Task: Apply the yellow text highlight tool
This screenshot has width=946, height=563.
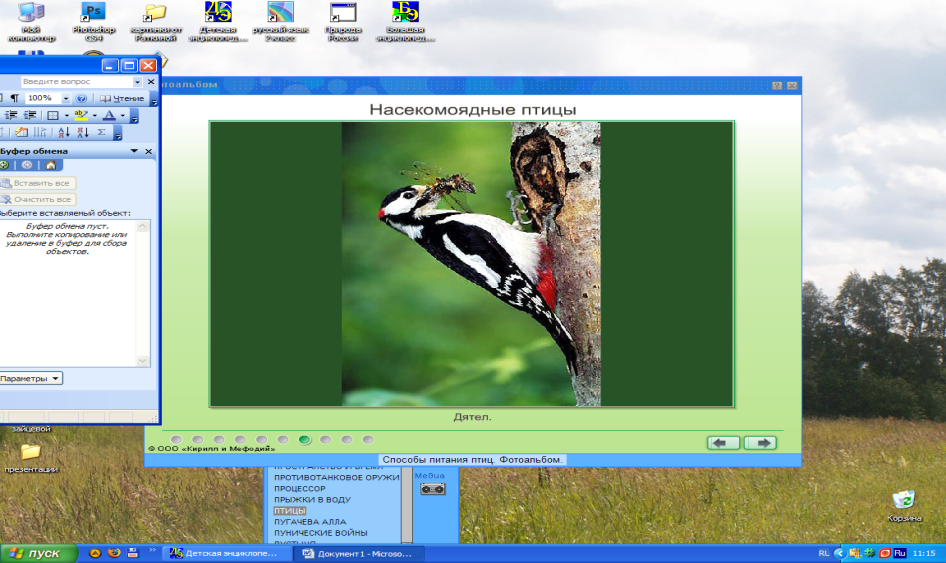Action: 81,115
